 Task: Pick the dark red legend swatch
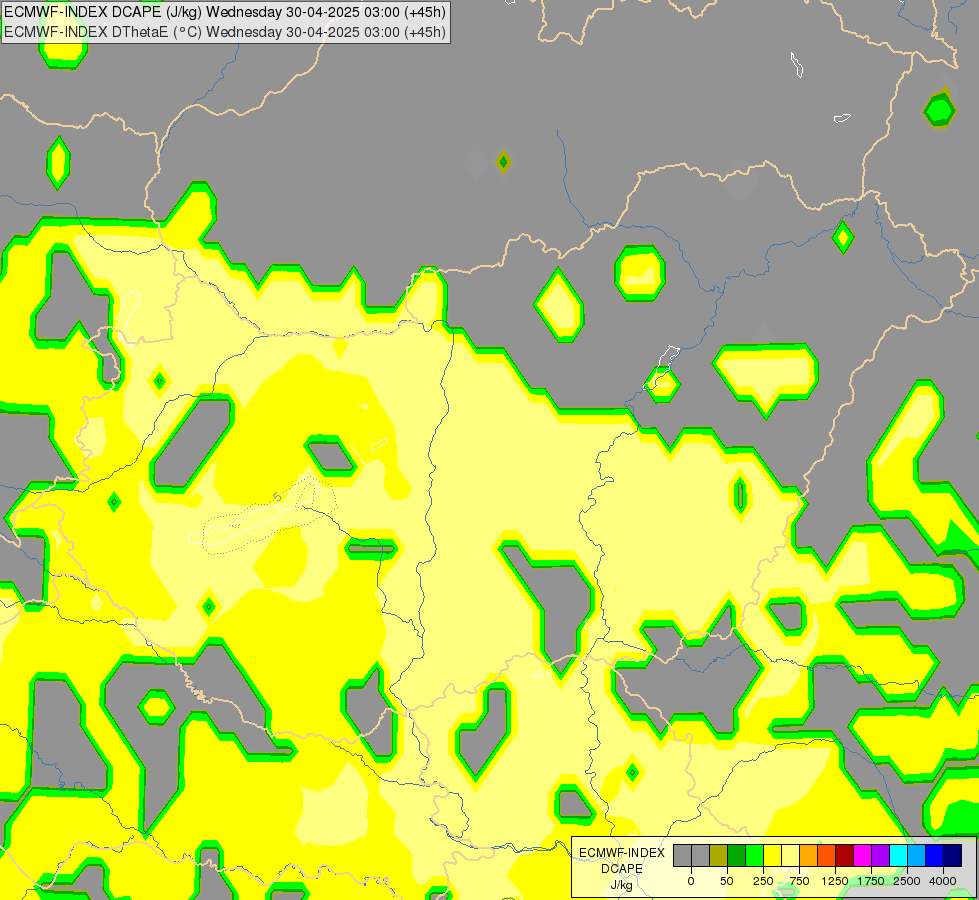844,855
